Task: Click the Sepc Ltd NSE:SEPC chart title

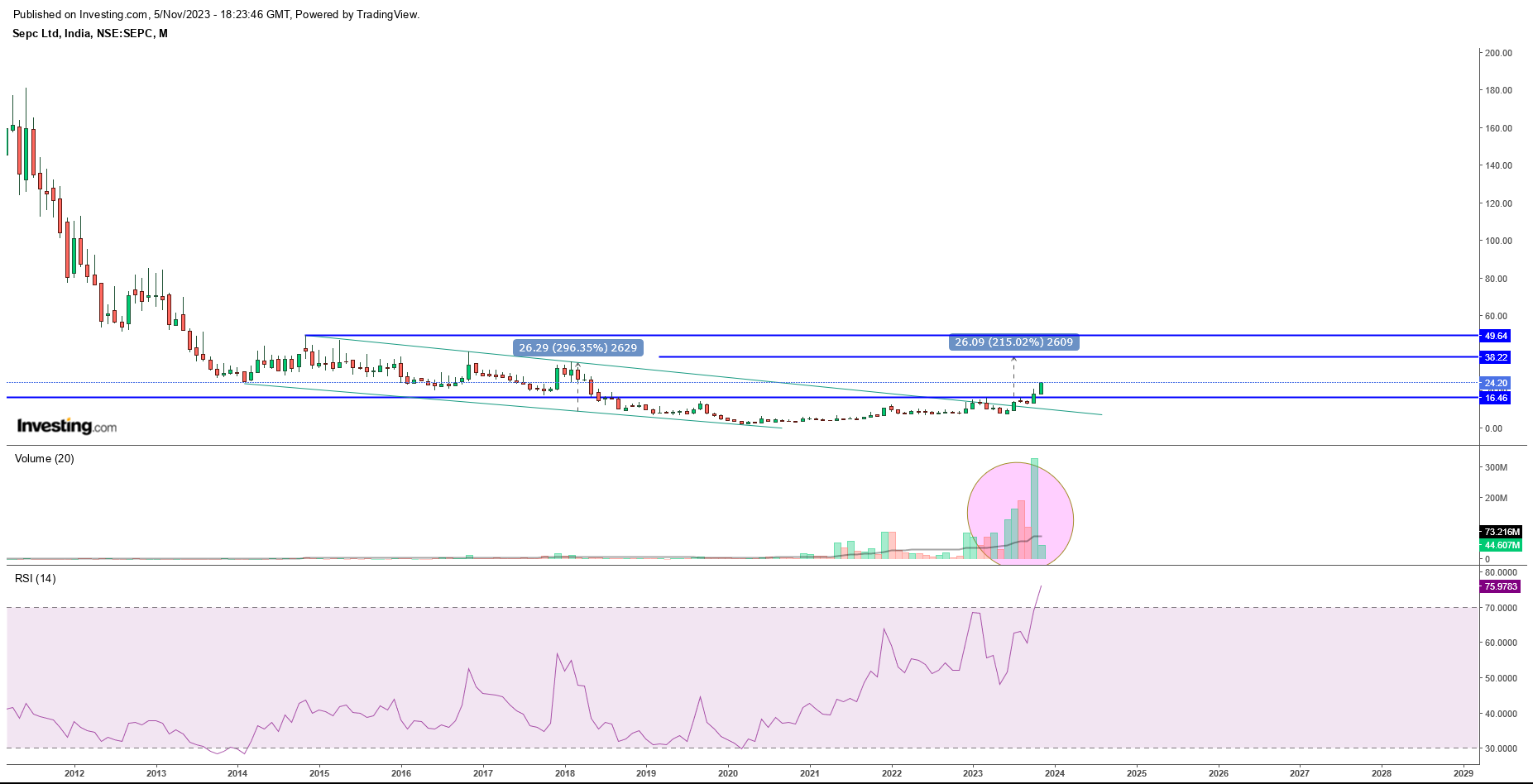Action: [90, 34]
